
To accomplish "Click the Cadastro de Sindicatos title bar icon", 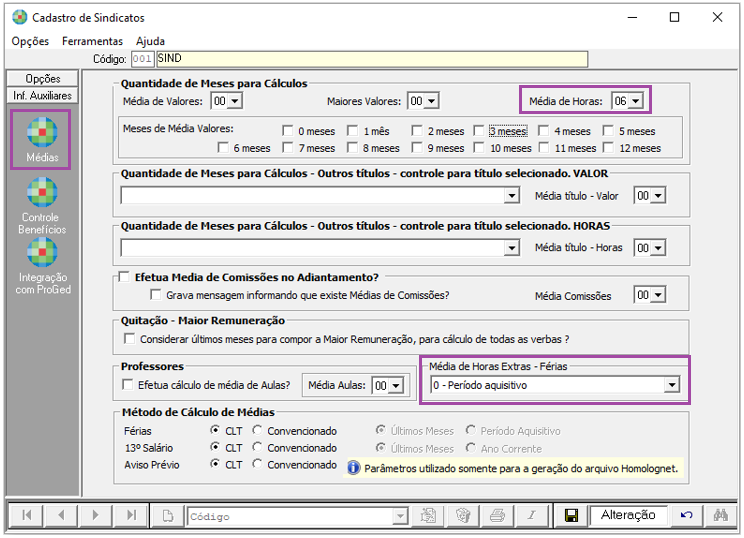I will pyautogui.click(x=20, y=18).
